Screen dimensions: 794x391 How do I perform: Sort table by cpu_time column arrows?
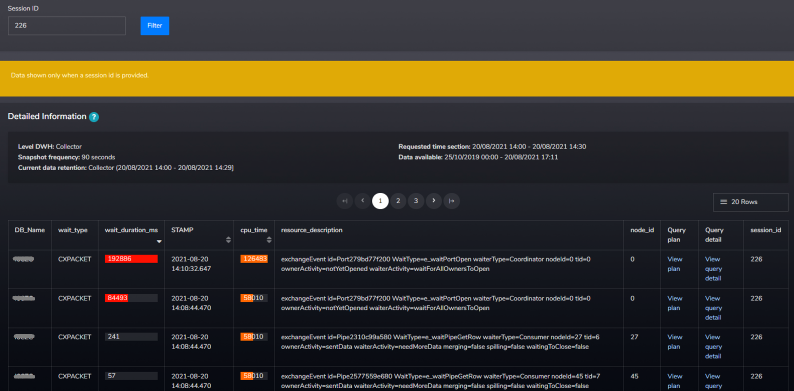[269, 240]
